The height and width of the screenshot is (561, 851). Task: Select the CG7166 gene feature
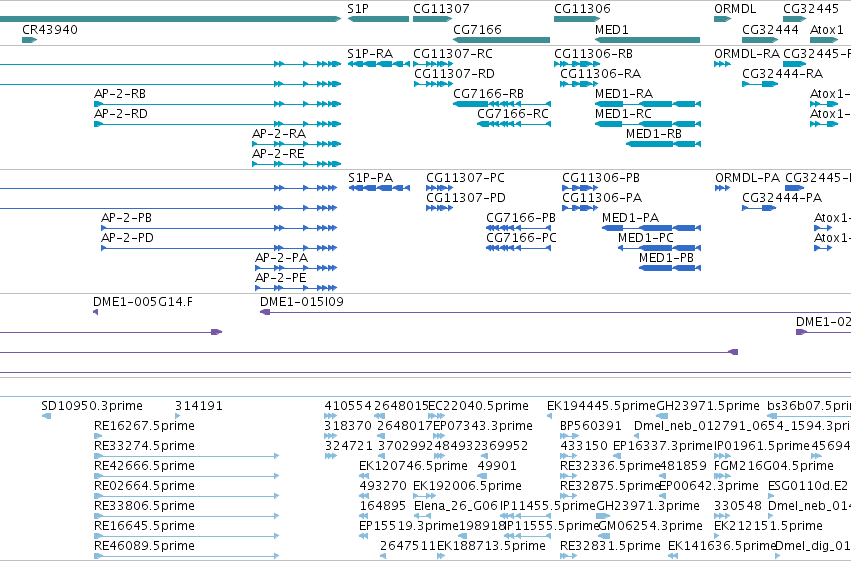(501, 40)
